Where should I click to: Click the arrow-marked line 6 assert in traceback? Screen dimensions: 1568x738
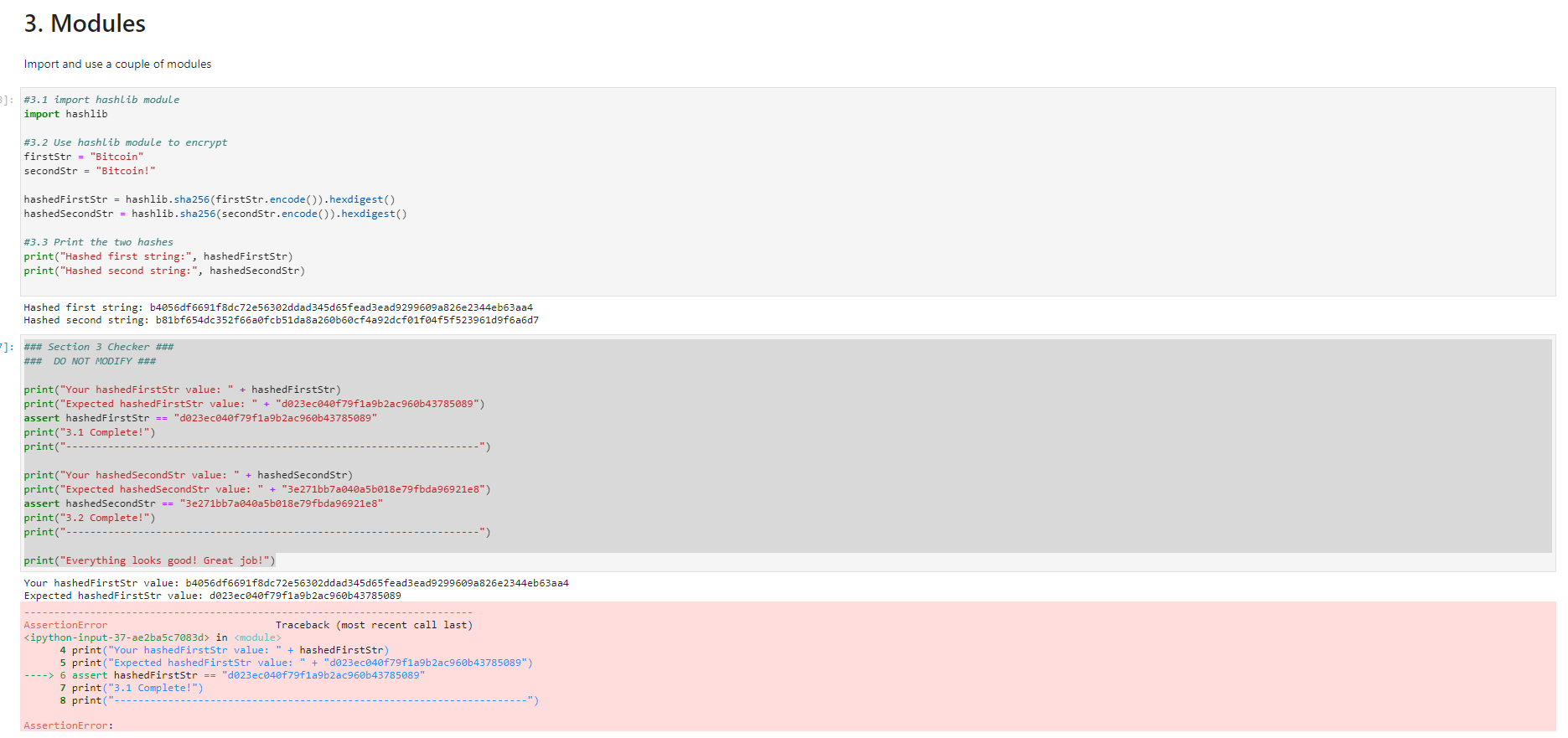click(x=225, y=675)
